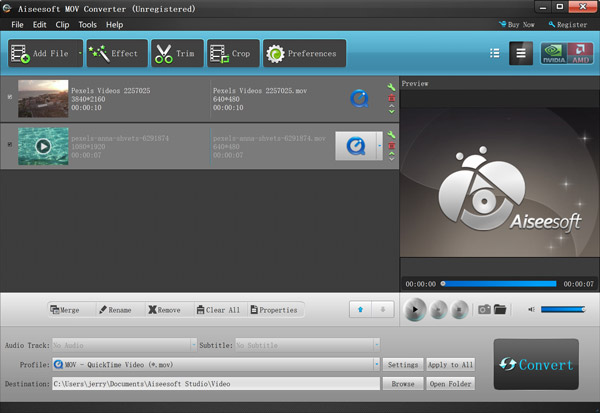
Task: Move Pexels Videos 2257025 up with arrow
Action: [391, 106]
